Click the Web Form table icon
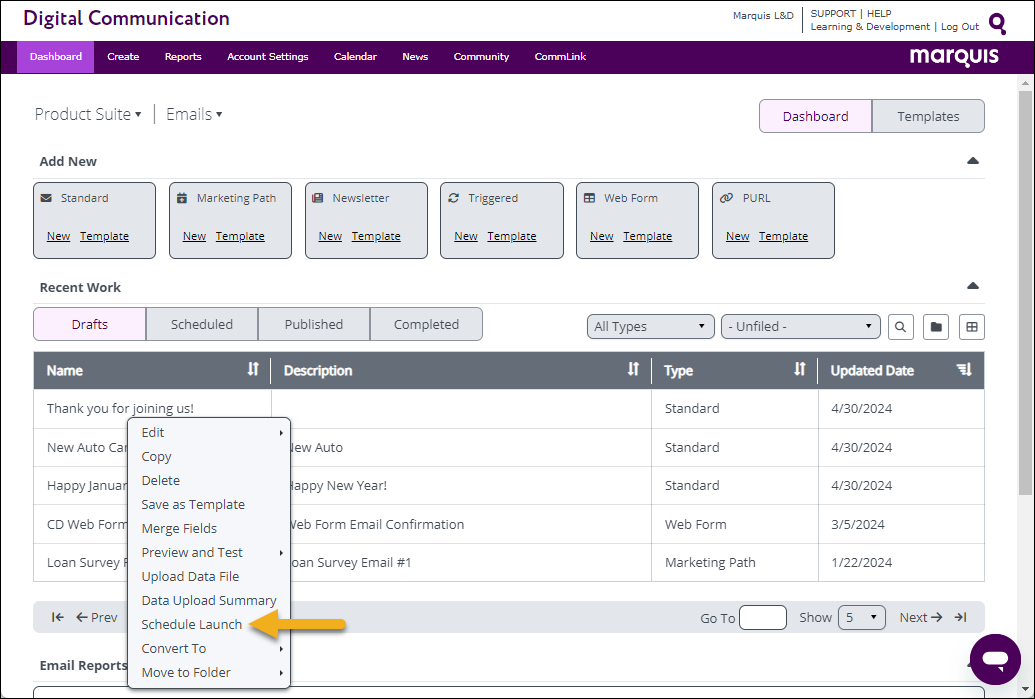The image size is (1035, 699). click(x=589, y=198)
